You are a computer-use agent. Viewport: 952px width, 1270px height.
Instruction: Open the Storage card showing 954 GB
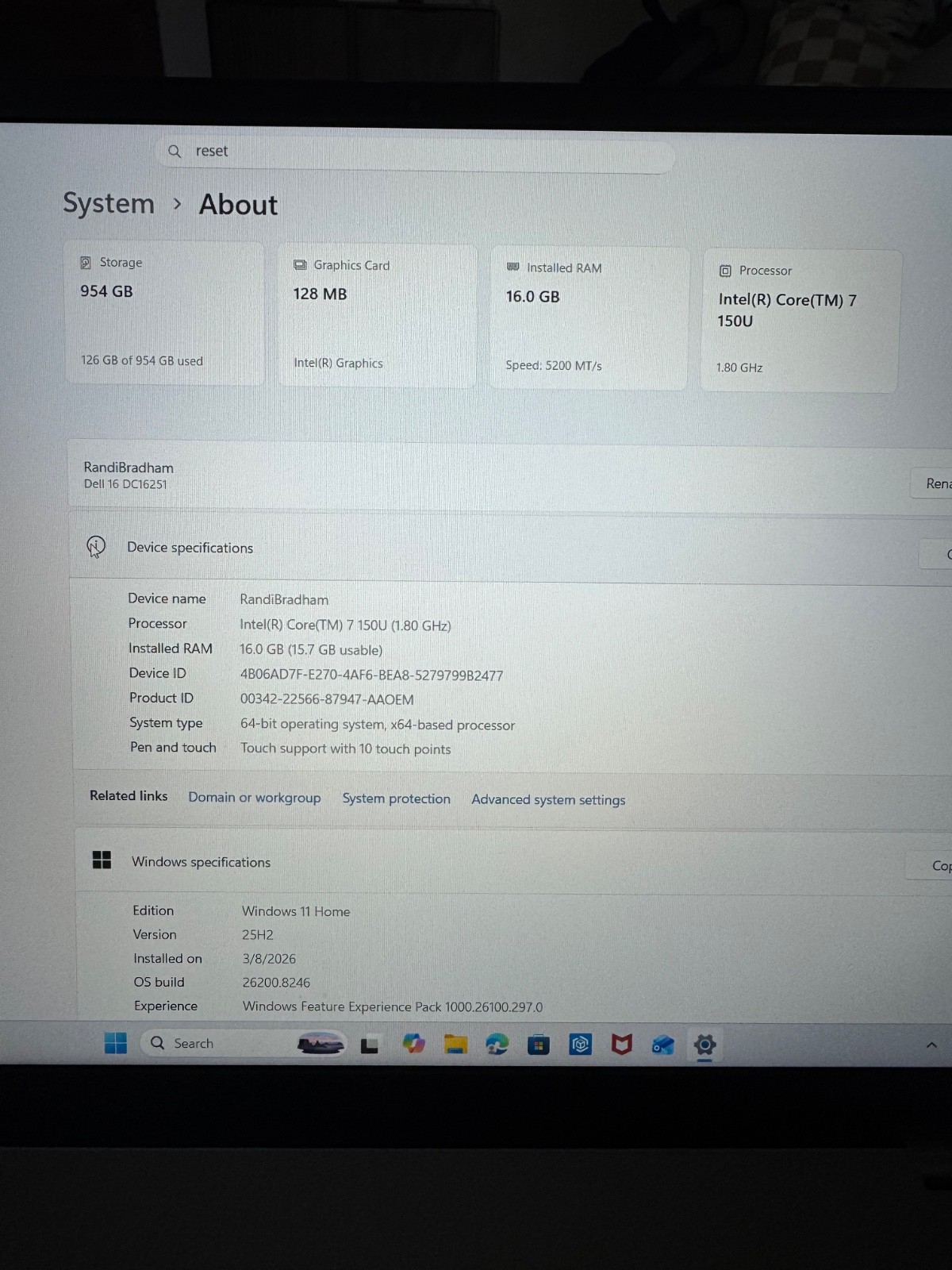click(x=164, y=313)
